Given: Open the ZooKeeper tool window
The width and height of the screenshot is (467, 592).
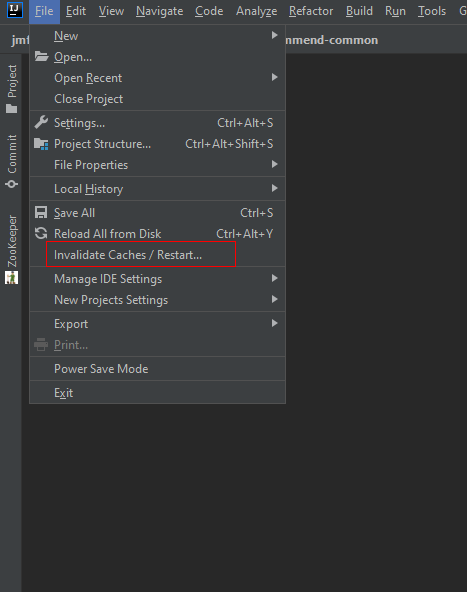Looking at the screenshot, I should coord(12,249).
